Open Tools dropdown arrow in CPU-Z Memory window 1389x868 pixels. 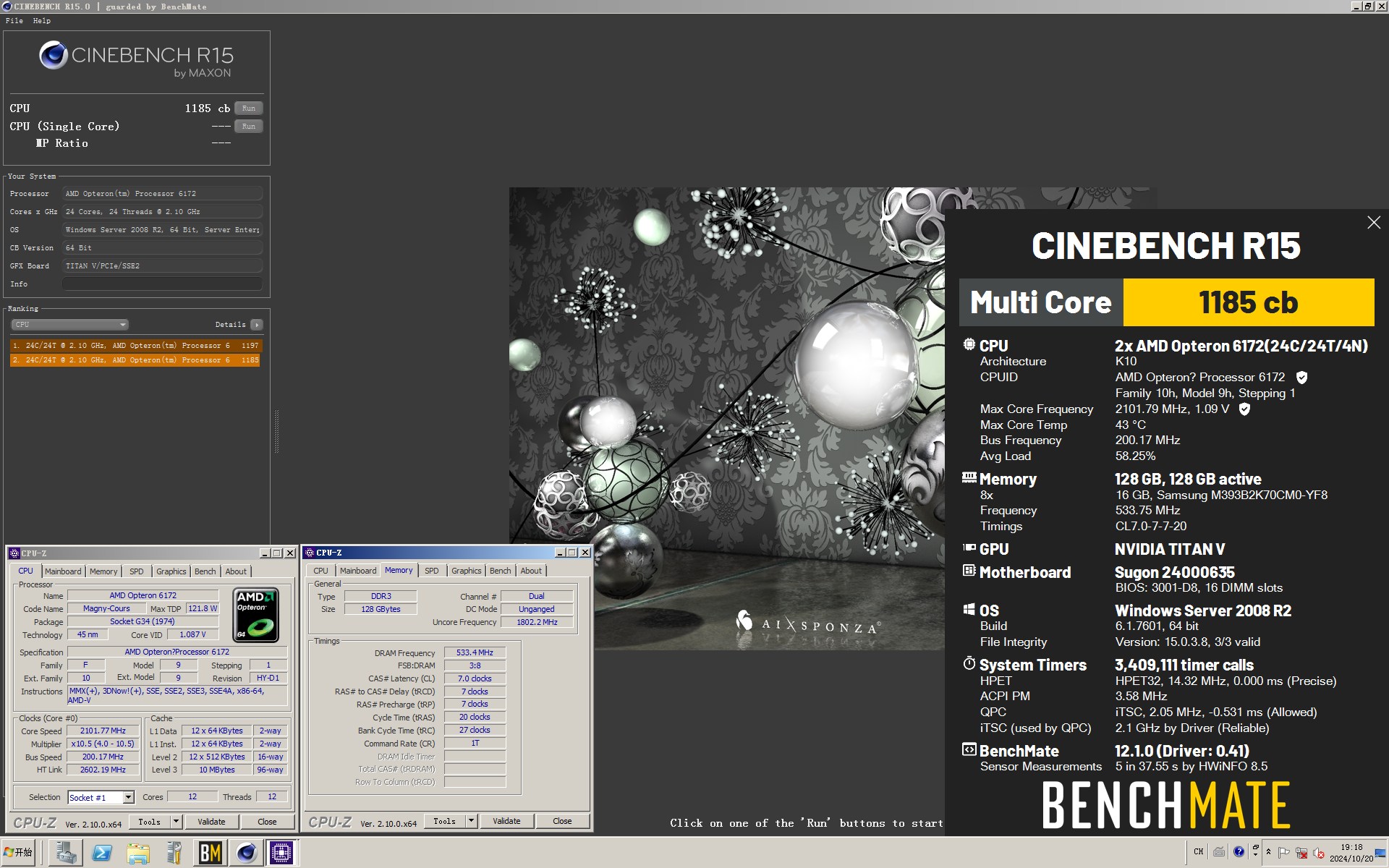(471, 821)
